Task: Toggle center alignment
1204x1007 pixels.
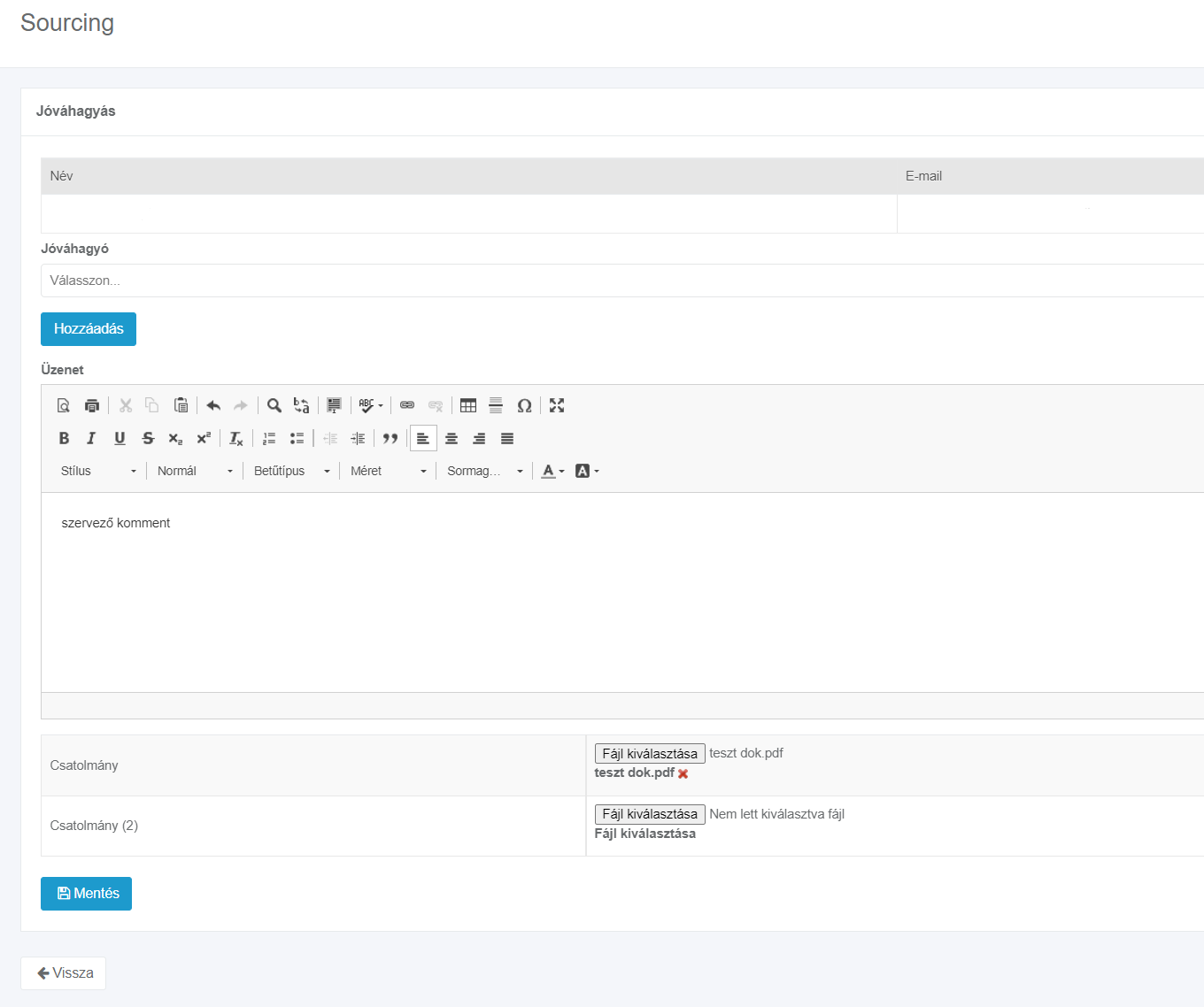Action: tap(451, 438)
